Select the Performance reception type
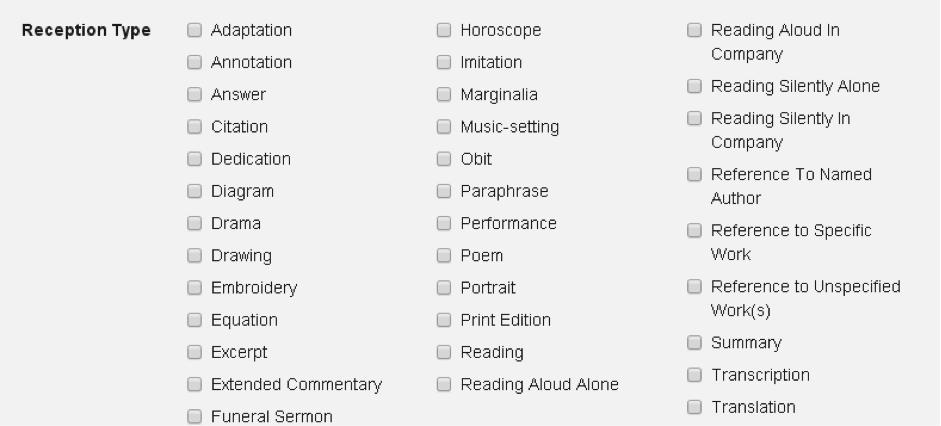 443,224
